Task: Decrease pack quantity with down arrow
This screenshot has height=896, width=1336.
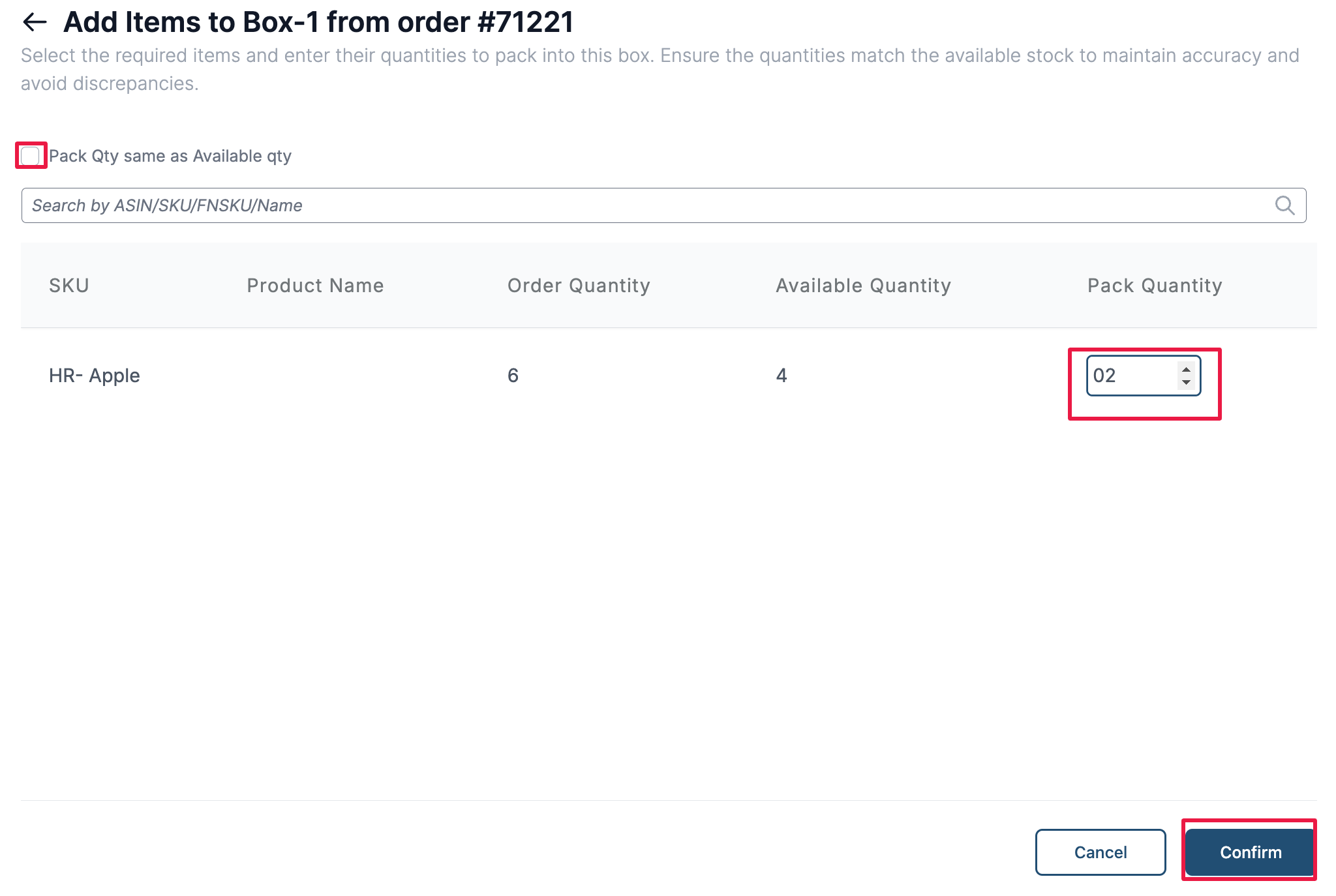Action: 1186,383
